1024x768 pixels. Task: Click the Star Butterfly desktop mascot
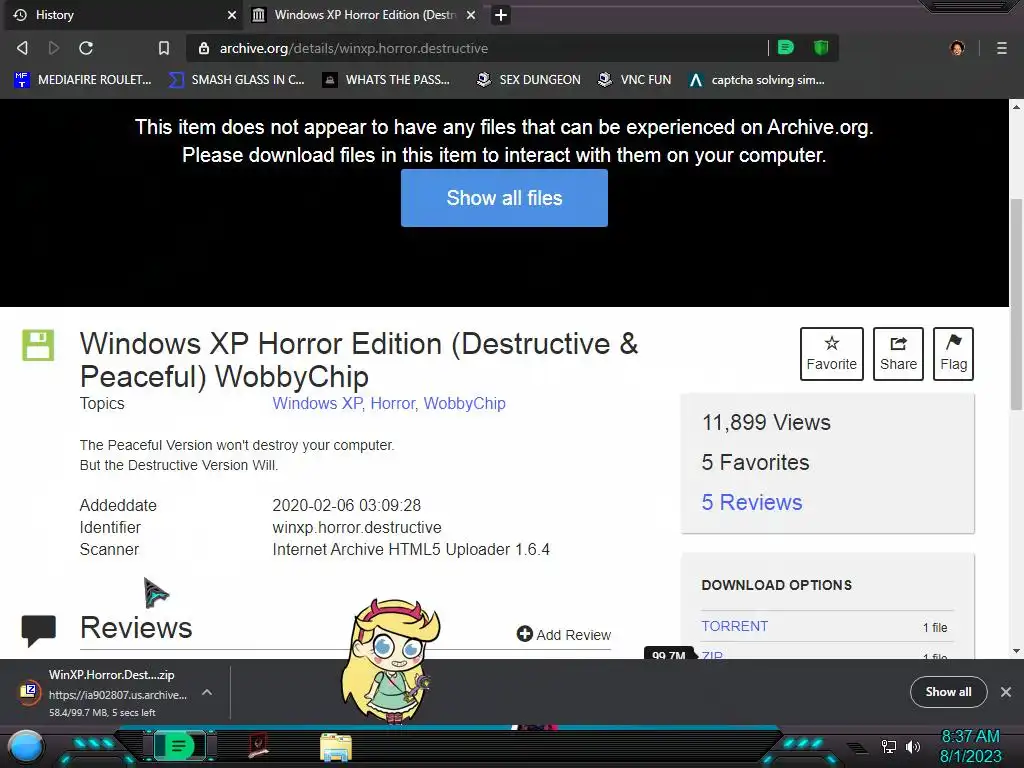(x=391, y=661)
